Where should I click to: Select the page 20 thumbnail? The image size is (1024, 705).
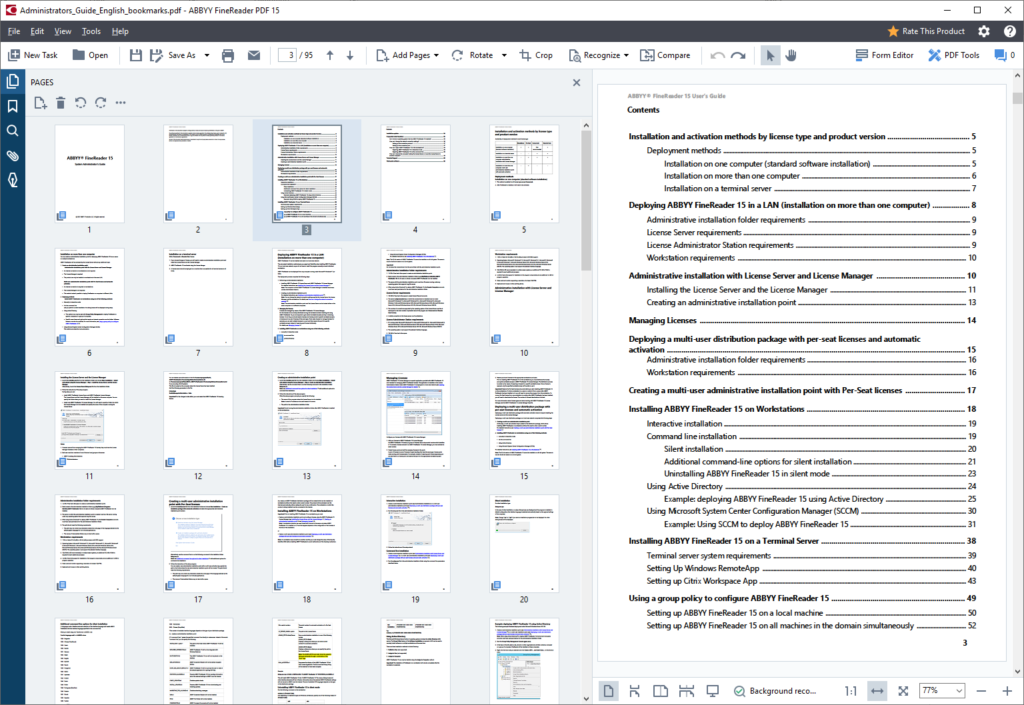524,544
